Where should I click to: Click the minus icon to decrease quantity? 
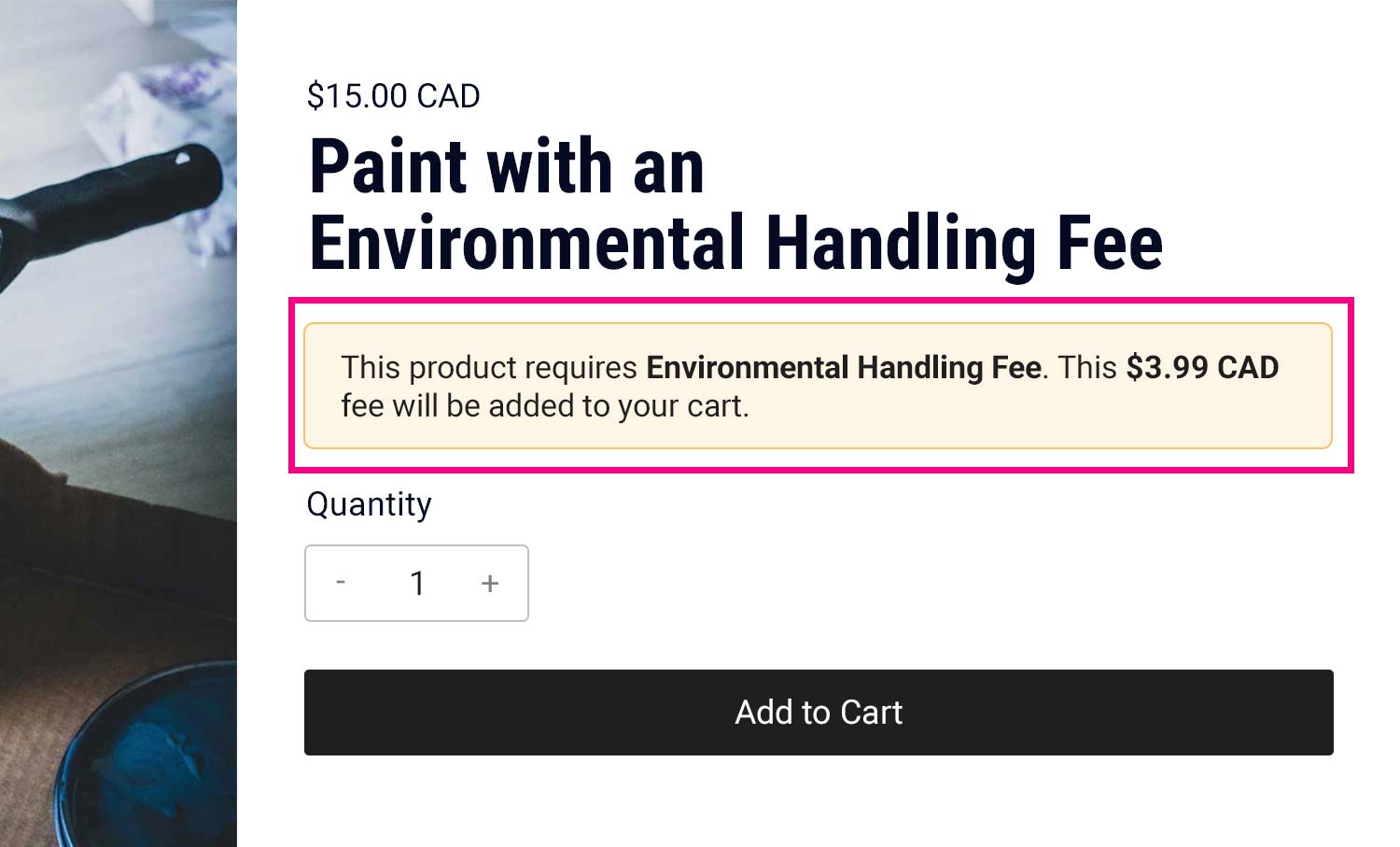click(341, 583)
